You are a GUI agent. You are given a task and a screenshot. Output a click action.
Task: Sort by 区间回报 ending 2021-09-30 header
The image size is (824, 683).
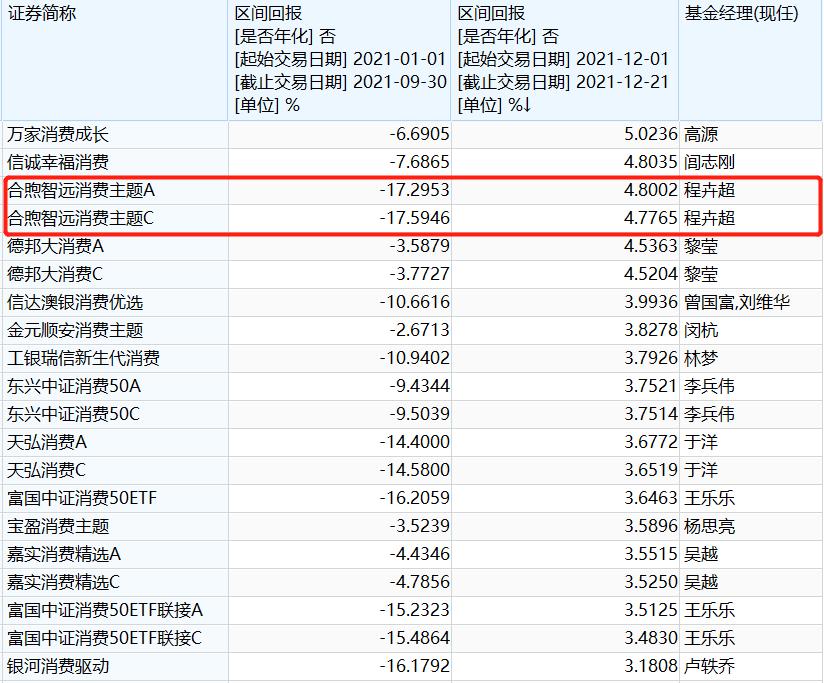pyautogui.click(x=340, y=59)
